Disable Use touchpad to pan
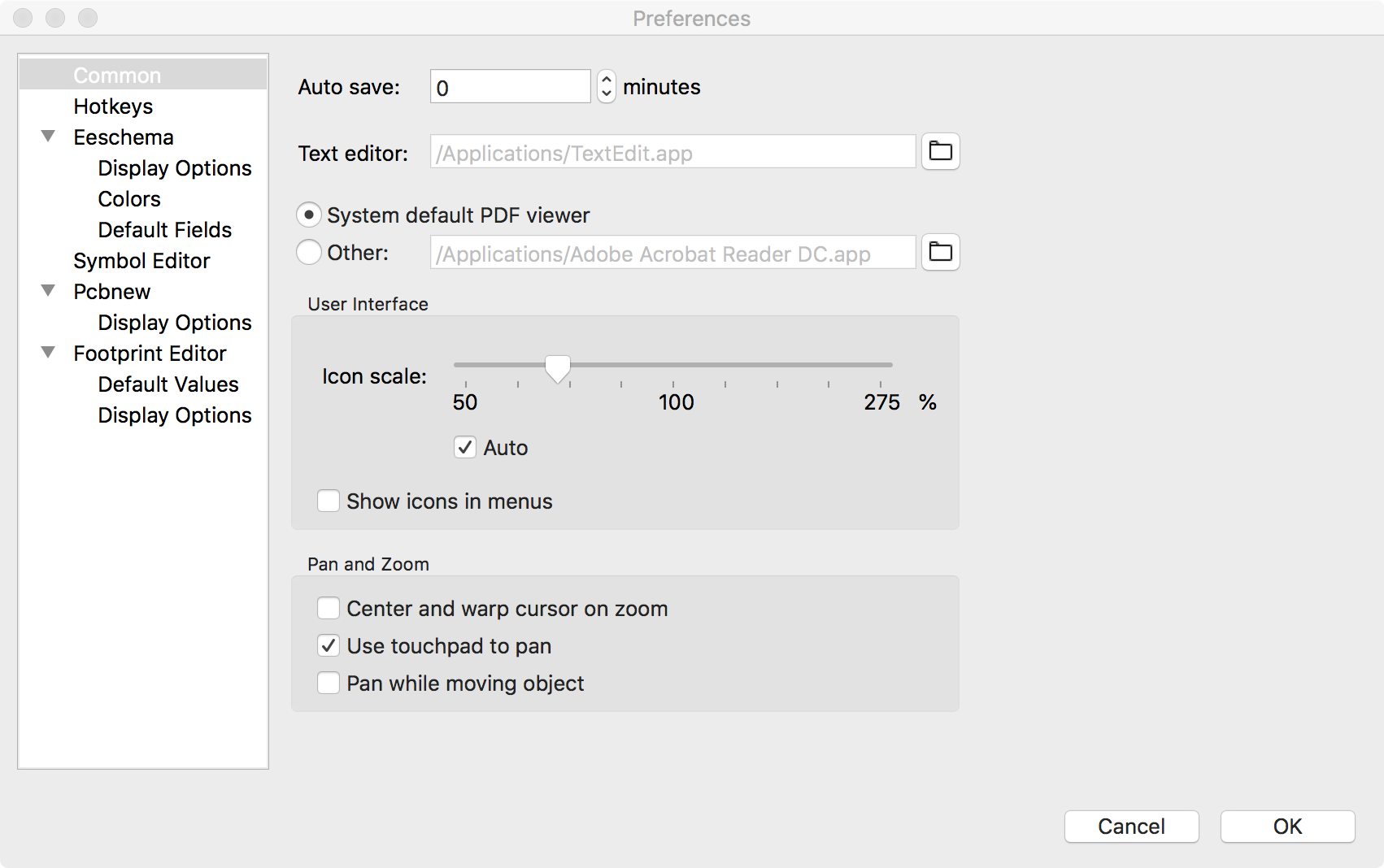Image resolution: width=1384 pixels, height=868 pixels. [x=329, y=646]
